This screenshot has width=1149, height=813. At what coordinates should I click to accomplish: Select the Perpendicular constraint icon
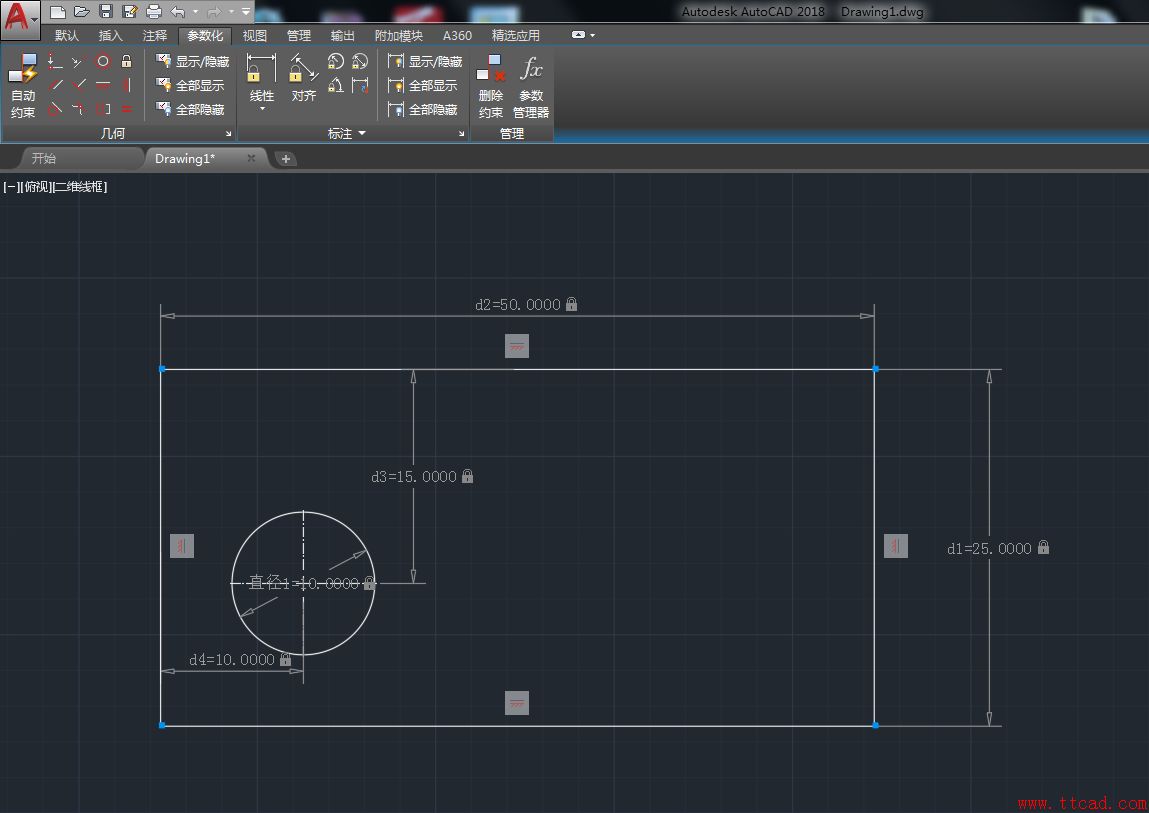[x=78, y=85]
